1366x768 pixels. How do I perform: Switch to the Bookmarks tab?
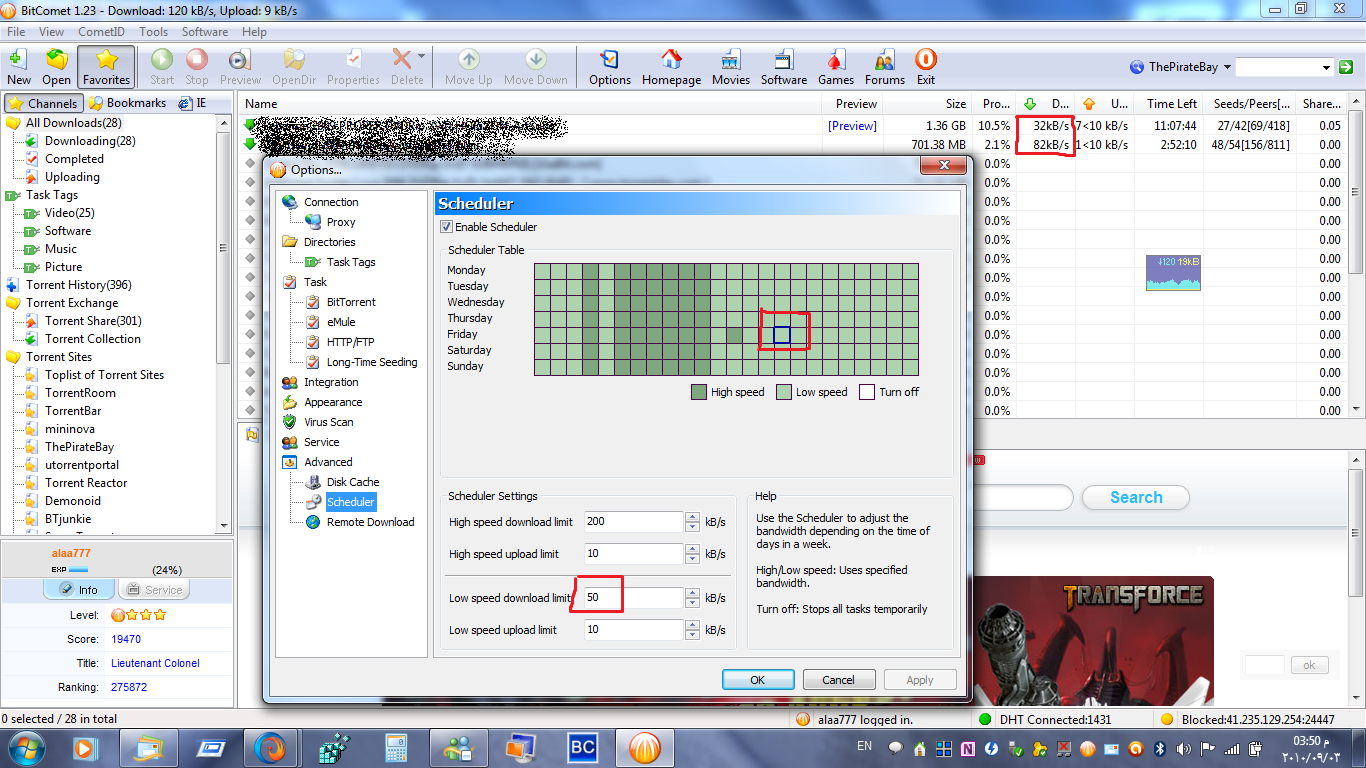coord(127,103)
